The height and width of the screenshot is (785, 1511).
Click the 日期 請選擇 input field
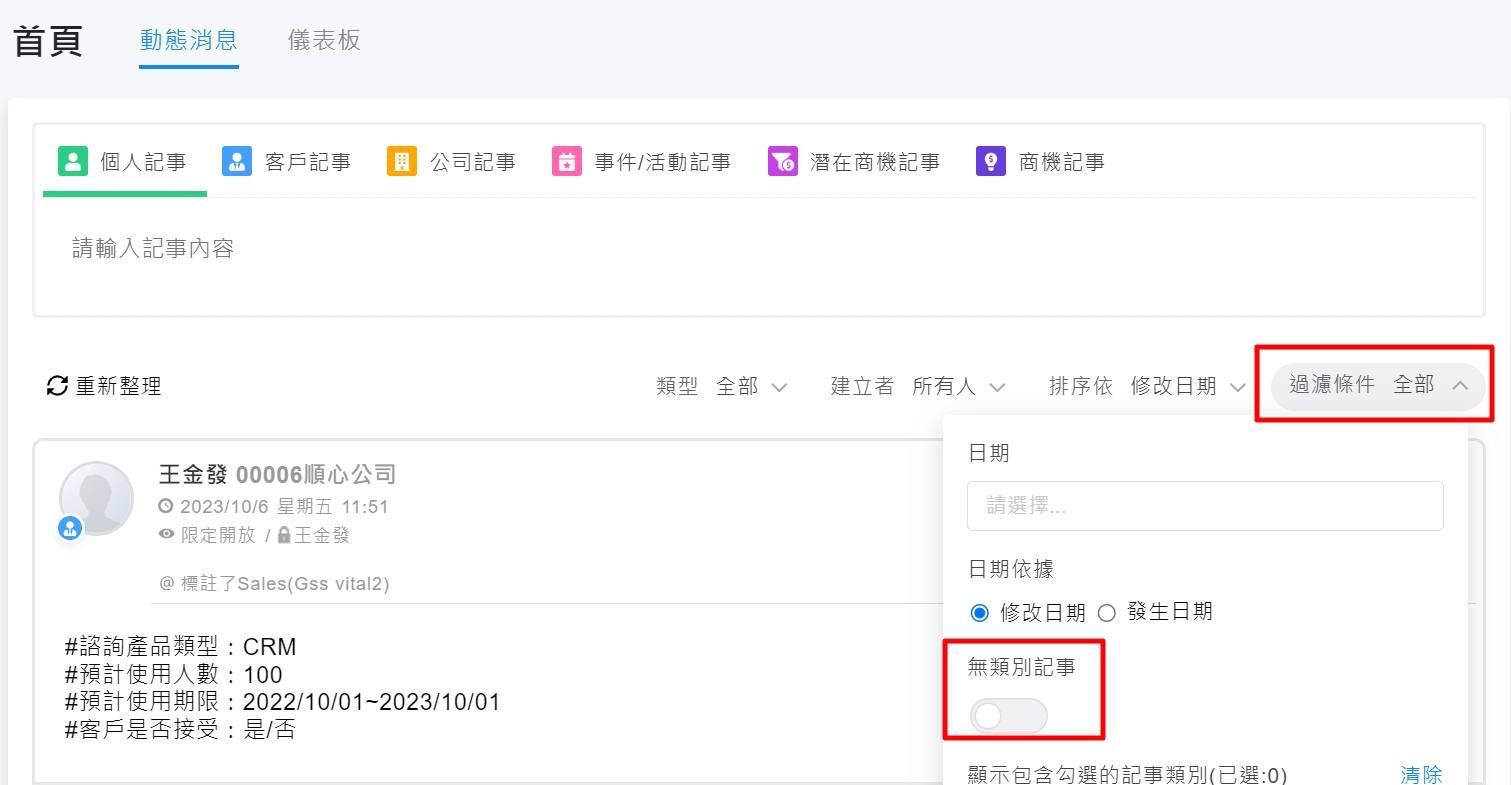click(1204, 506)
